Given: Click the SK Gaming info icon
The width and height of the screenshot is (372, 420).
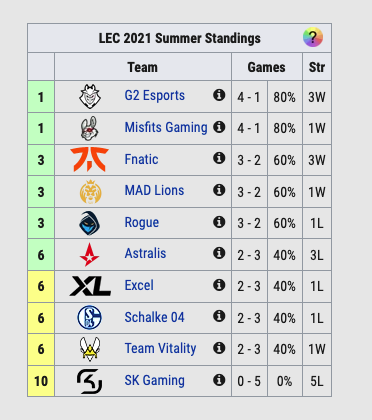Looking at the screenshot, I should point(219,379).
